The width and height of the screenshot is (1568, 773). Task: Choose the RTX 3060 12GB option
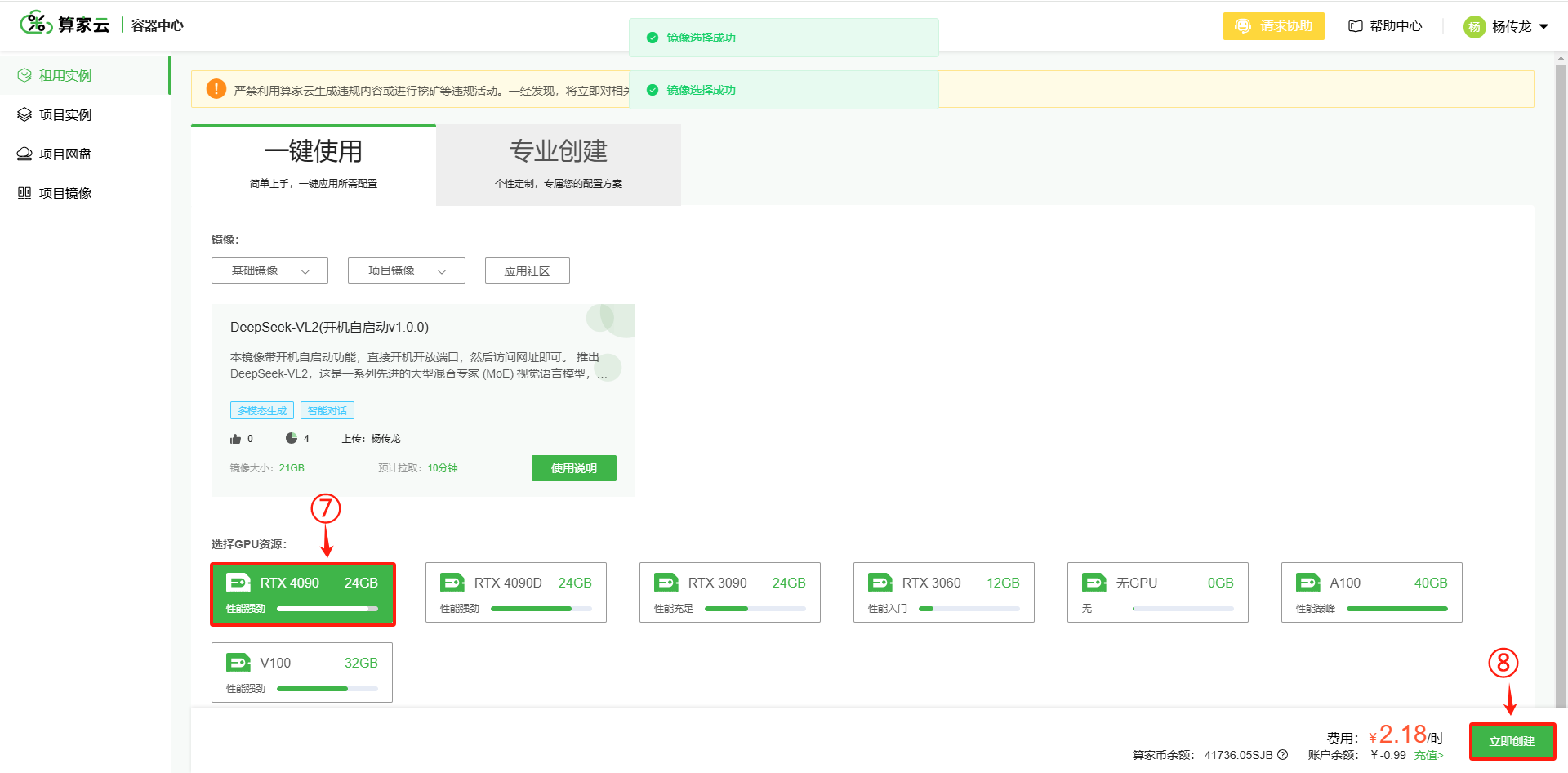[944, 592]
